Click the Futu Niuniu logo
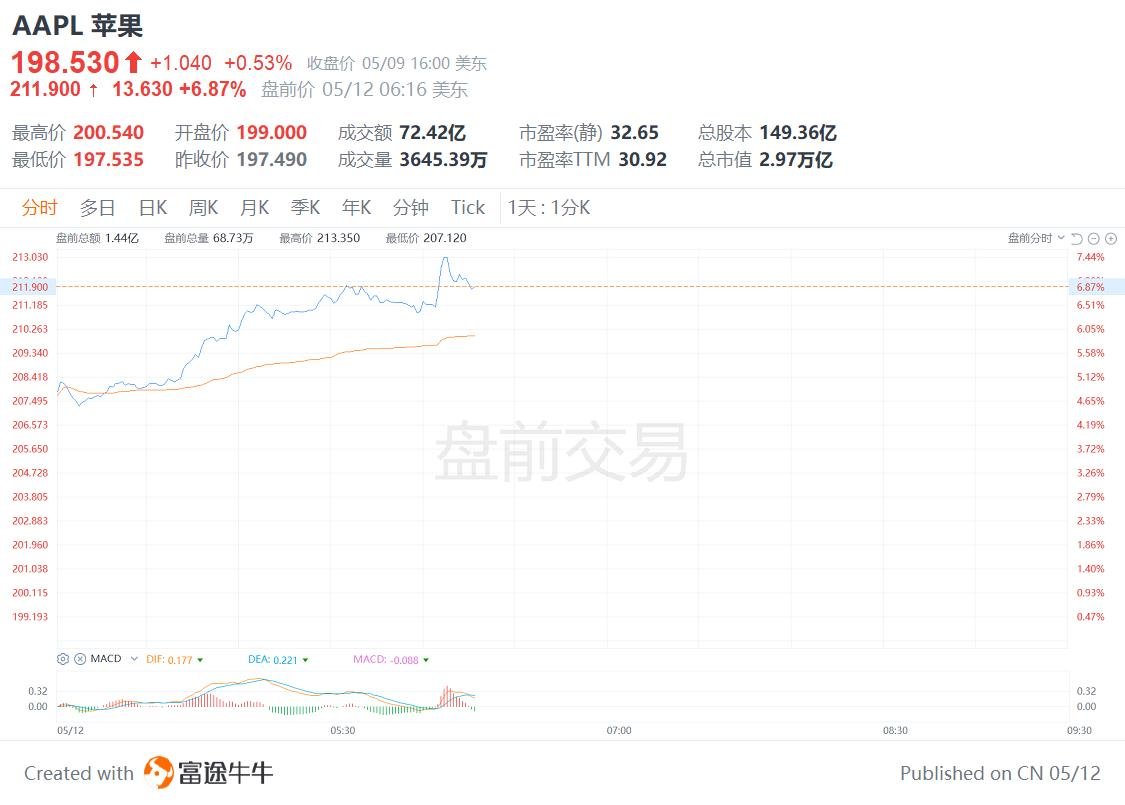 [208, 772]
